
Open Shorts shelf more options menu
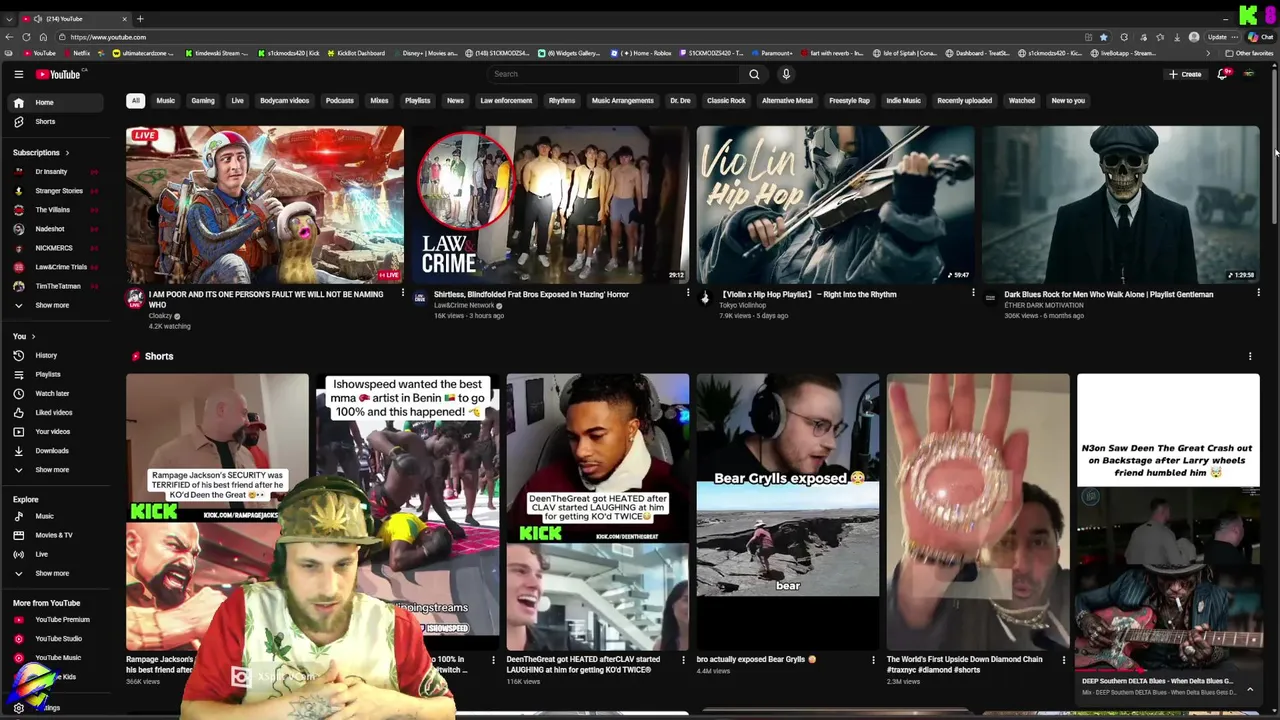(x=1249, y=356)
